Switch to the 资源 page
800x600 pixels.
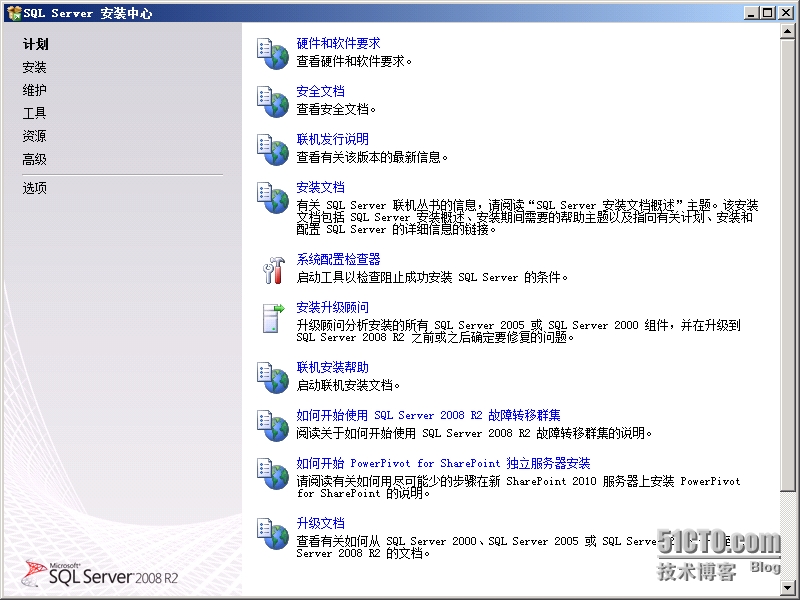click(x=34, y=136)
